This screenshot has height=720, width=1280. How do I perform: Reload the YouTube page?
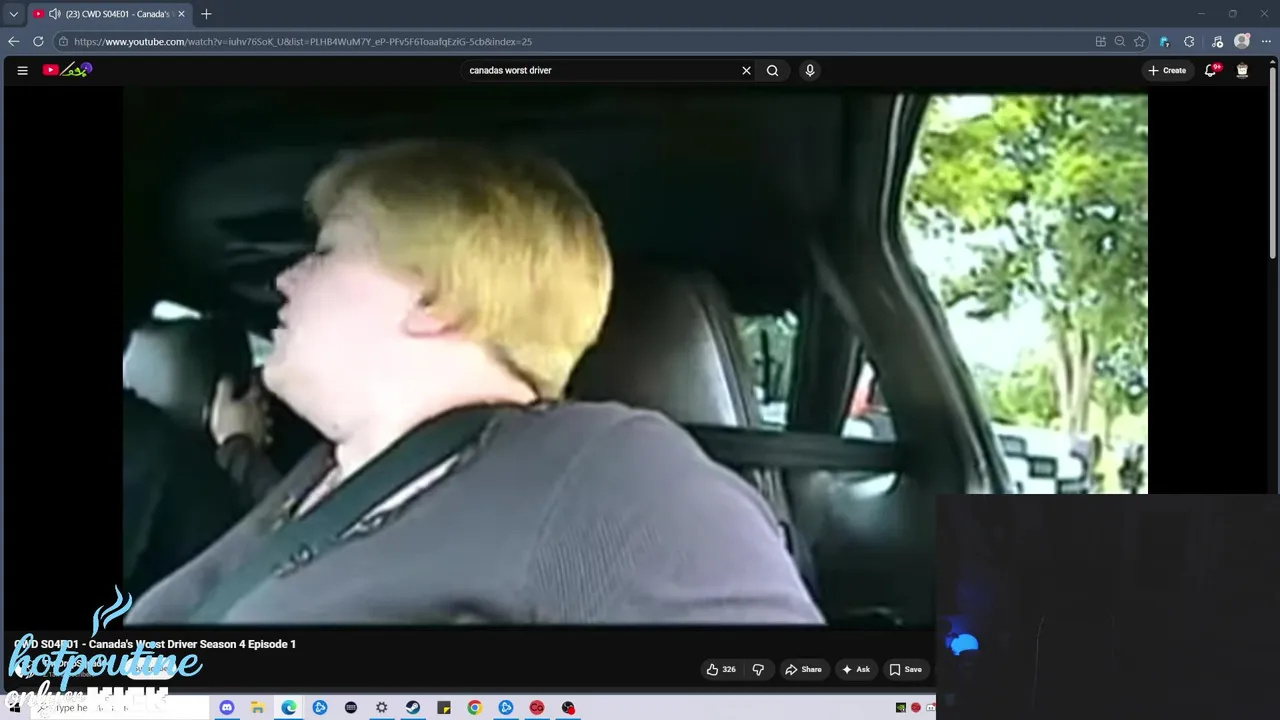pos(38,41)
